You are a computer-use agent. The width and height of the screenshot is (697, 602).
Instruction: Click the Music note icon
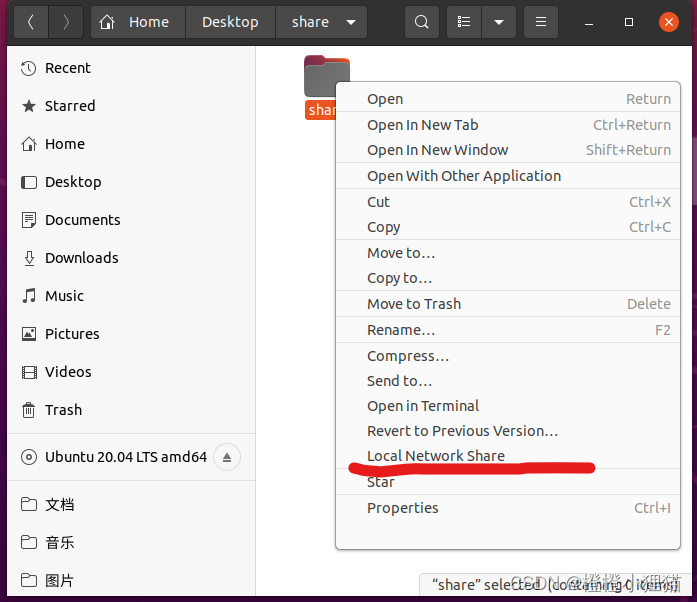click(29, 296)
